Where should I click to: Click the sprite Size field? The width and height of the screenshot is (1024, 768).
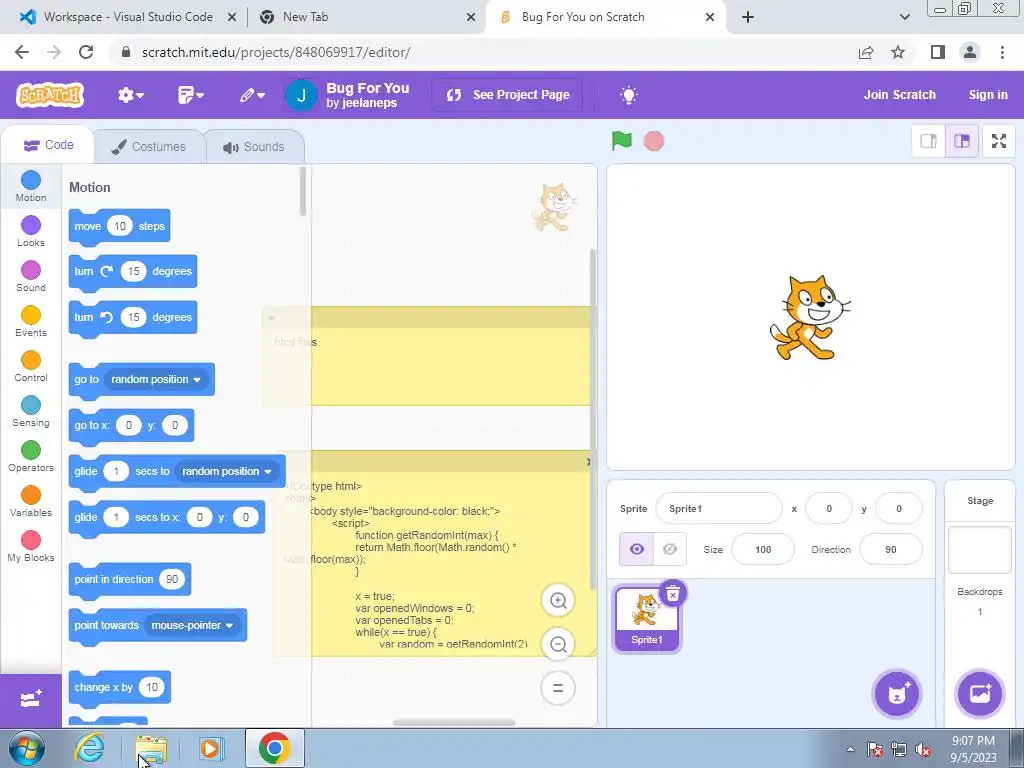pos(763,550)
